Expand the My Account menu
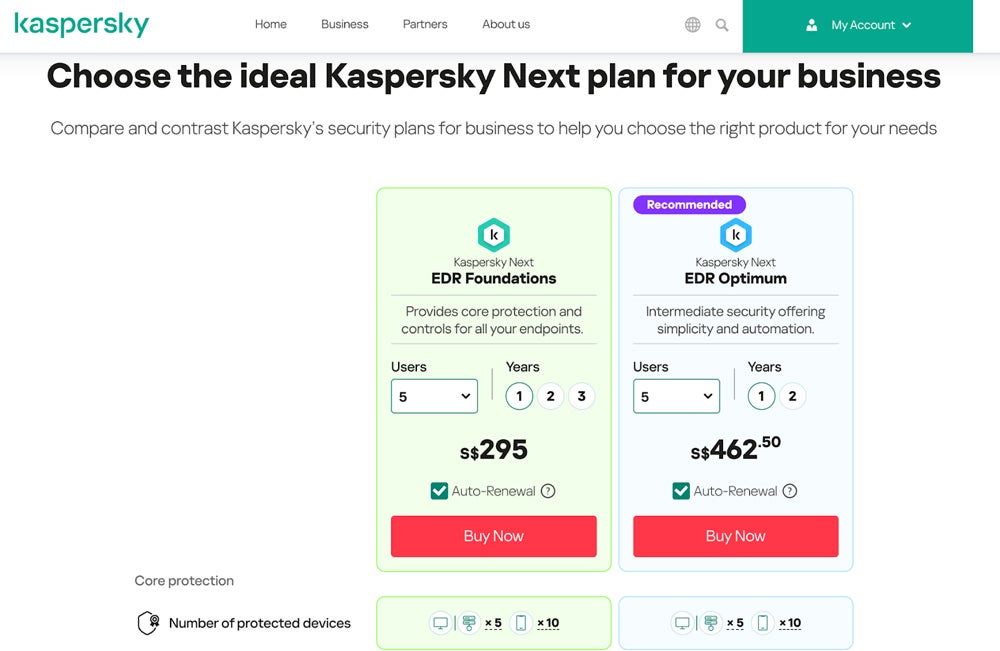Viewport: 1000px width, 651px height. tap(858, 25)
